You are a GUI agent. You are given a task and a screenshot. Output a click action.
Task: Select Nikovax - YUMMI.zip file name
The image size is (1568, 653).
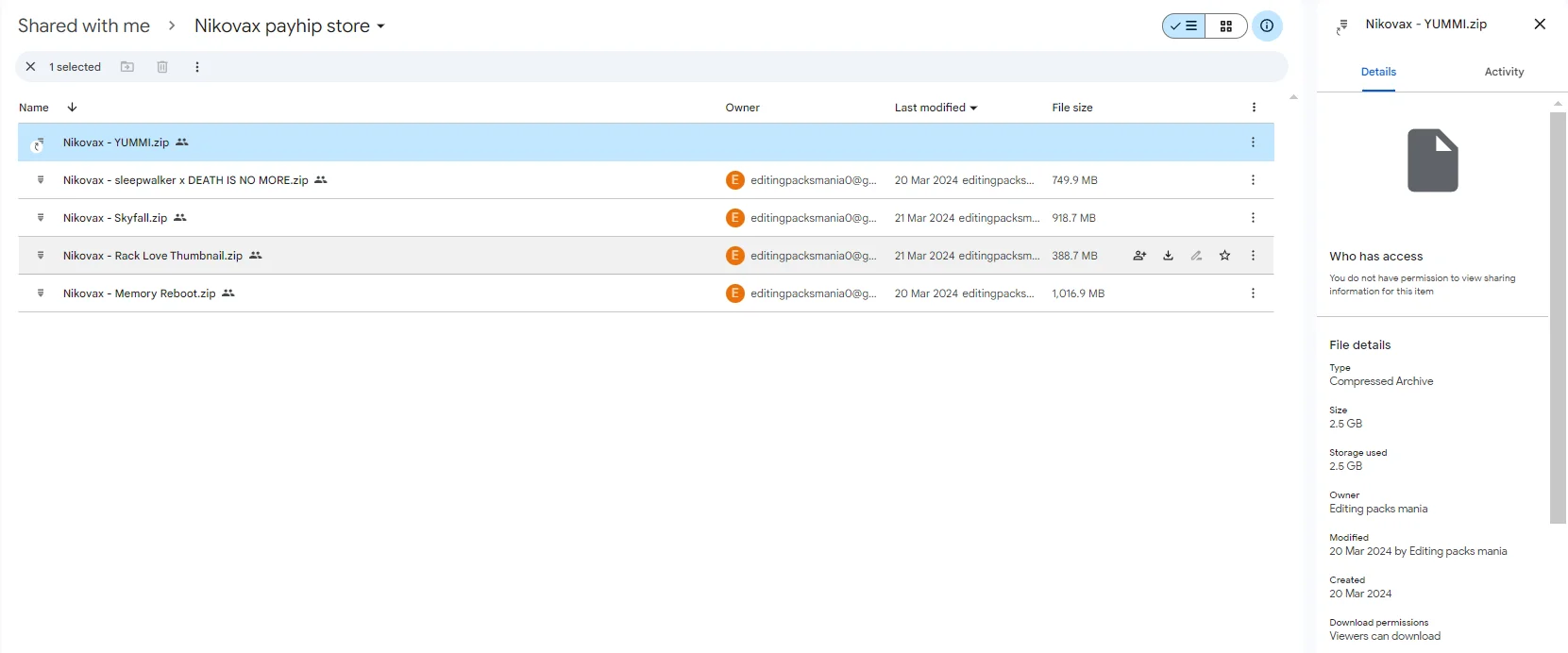[x=116, y=142]
